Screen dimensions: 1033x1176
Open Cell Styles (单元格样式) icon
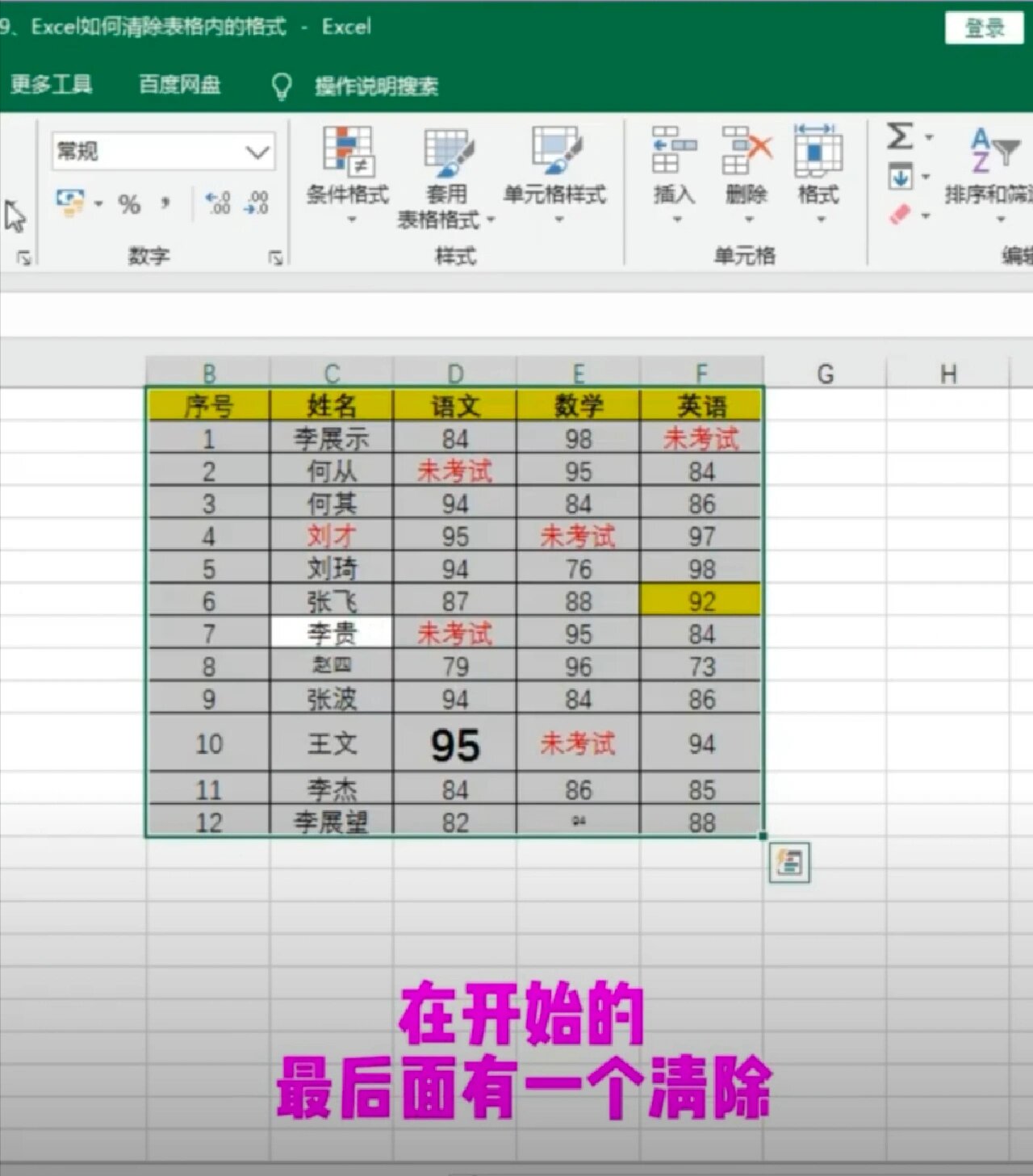click(x=555, y=150)
